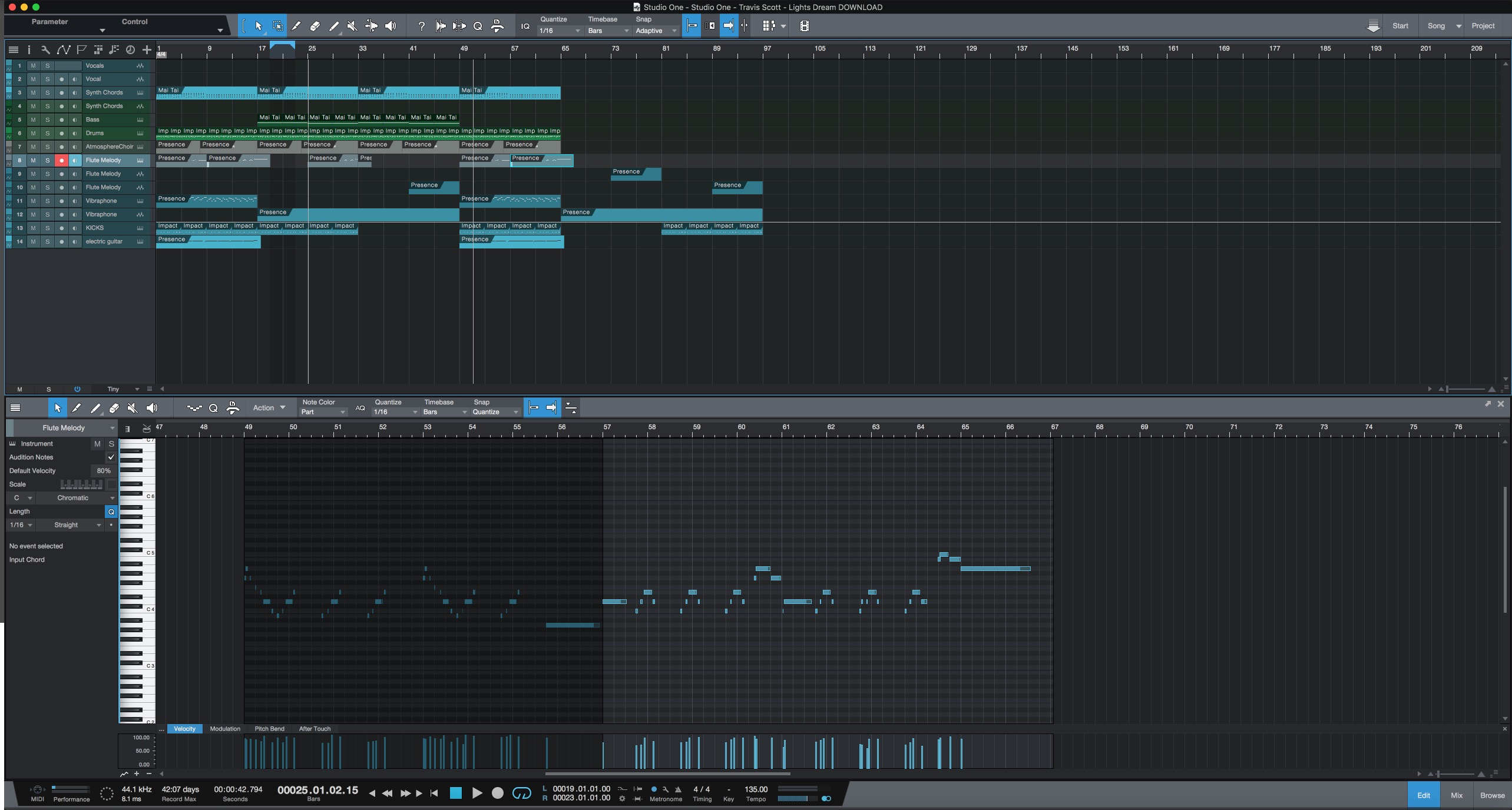Toggle monitor on the KICKS track

(75, 228)
